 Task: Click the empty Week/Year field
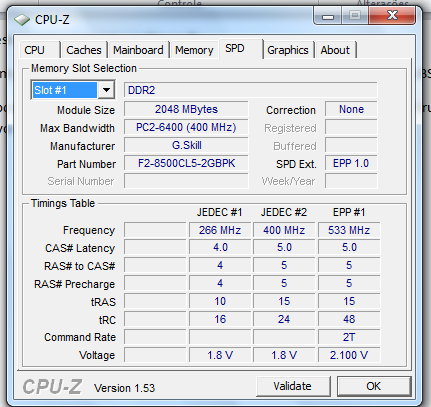[351, 181]
